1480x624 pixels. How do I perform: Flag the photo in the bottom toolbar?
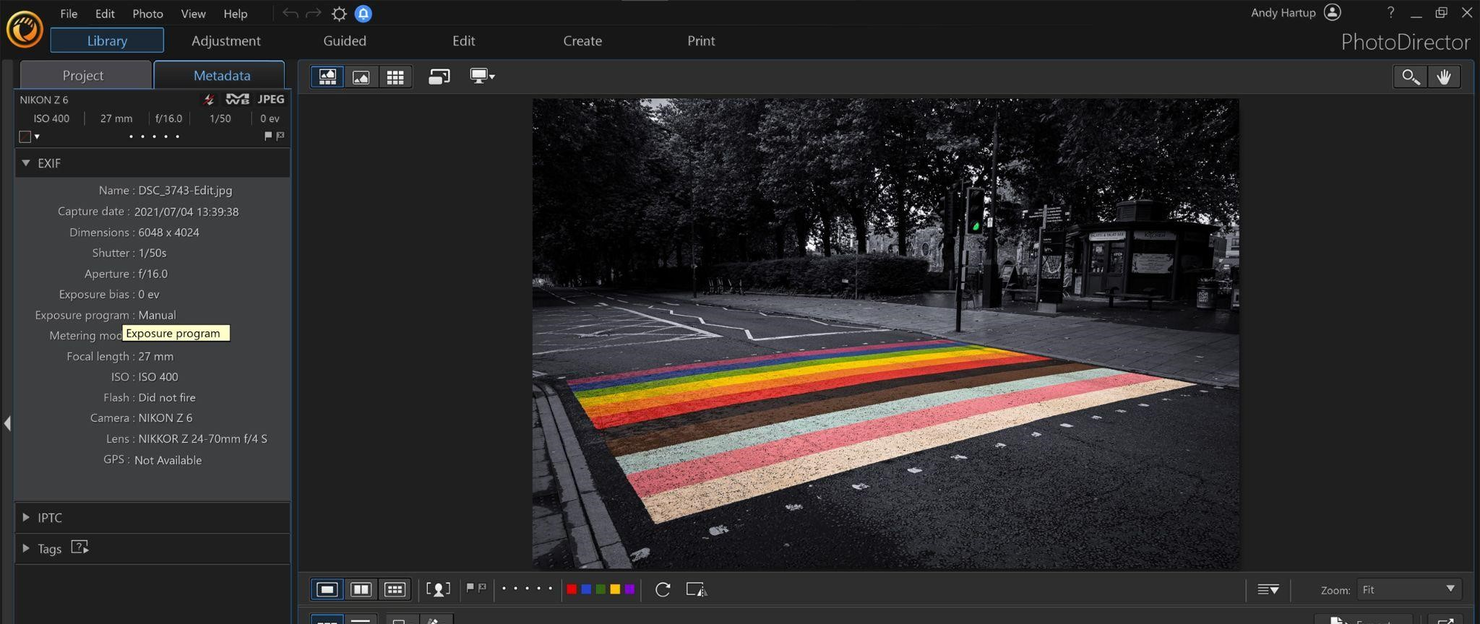(x=470, y=589)
